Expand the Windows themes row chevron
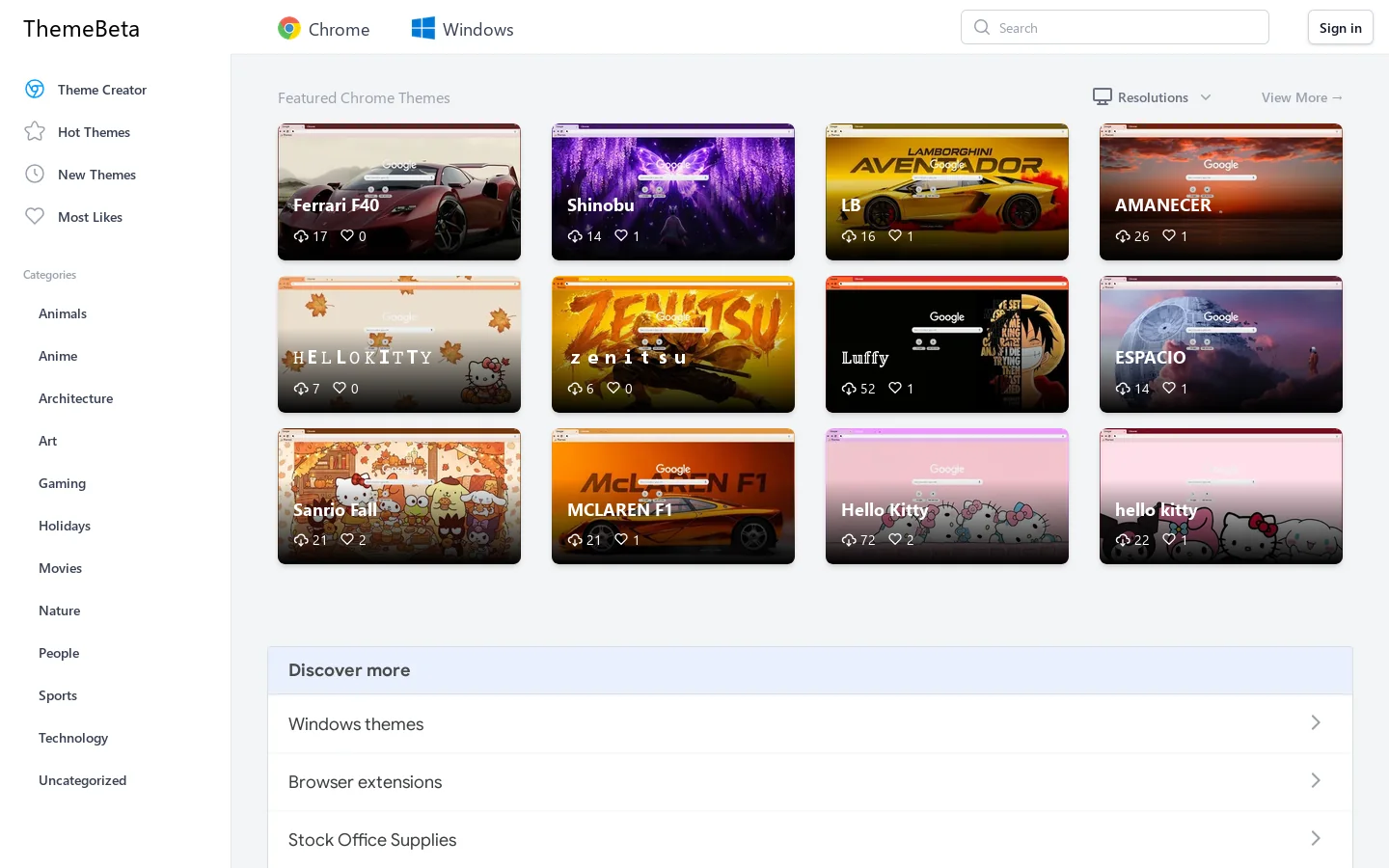This screenshot has width=1389, height=868. pos(1316,723)
